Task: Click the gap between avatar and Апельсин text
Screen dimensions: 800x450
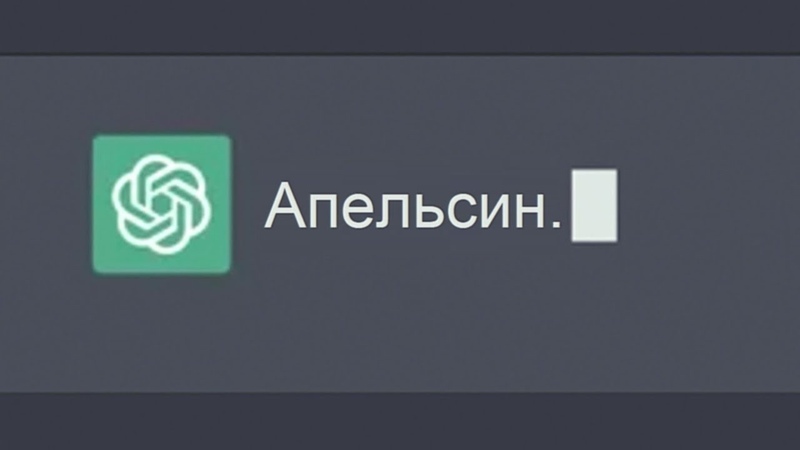Action: (x=248, y=205)
